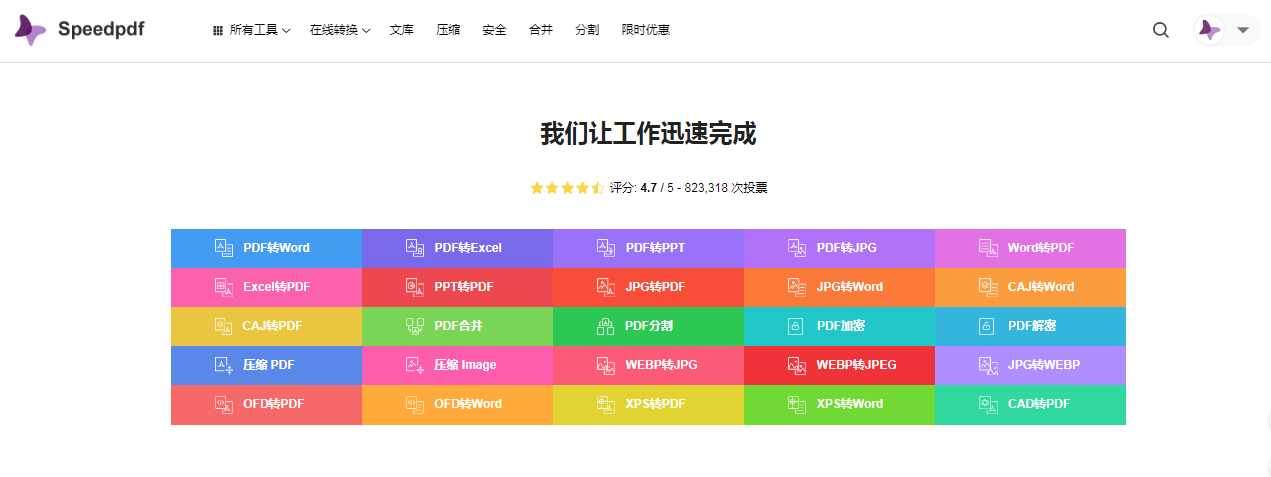1271x477 pixels.
Task: Click the PPT转PDF tile icon
Action: tap(415, 286)
